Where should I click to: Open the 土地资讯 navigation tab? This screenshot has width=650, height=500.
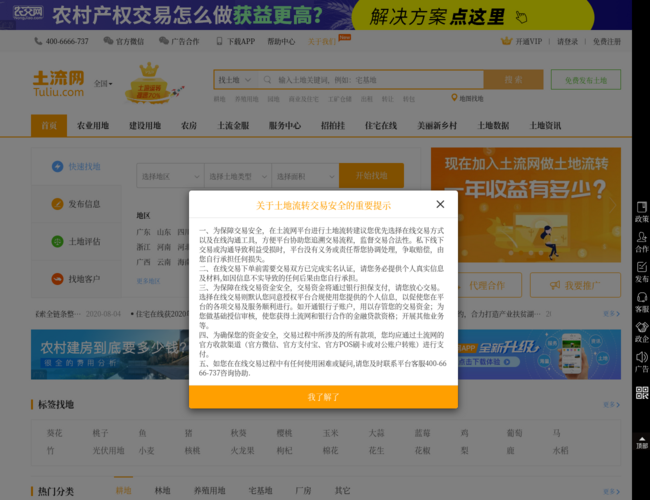coord(546,126)
